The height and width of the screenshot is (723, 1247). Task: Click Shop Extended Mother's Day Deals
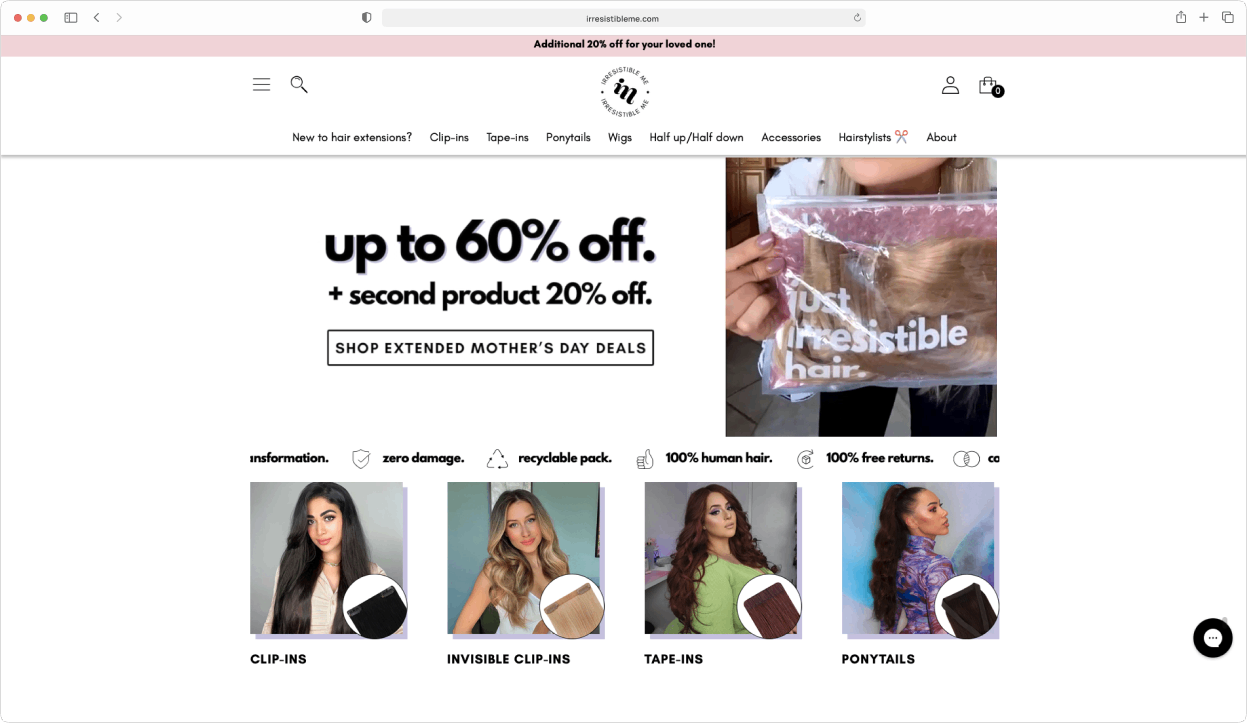[x=490, y=348]
